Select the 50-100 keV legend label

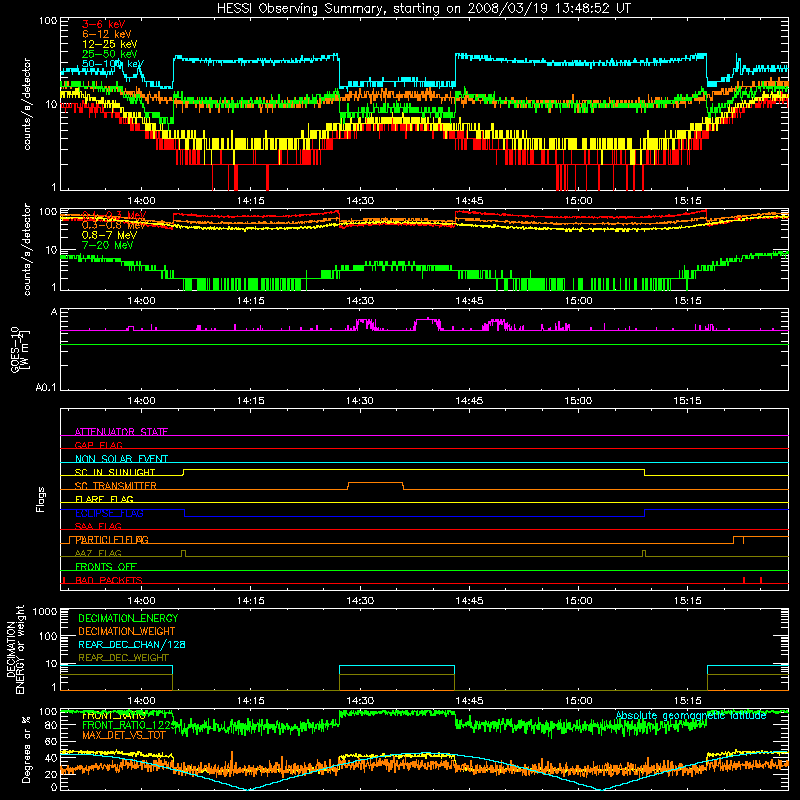pos(113,64)
